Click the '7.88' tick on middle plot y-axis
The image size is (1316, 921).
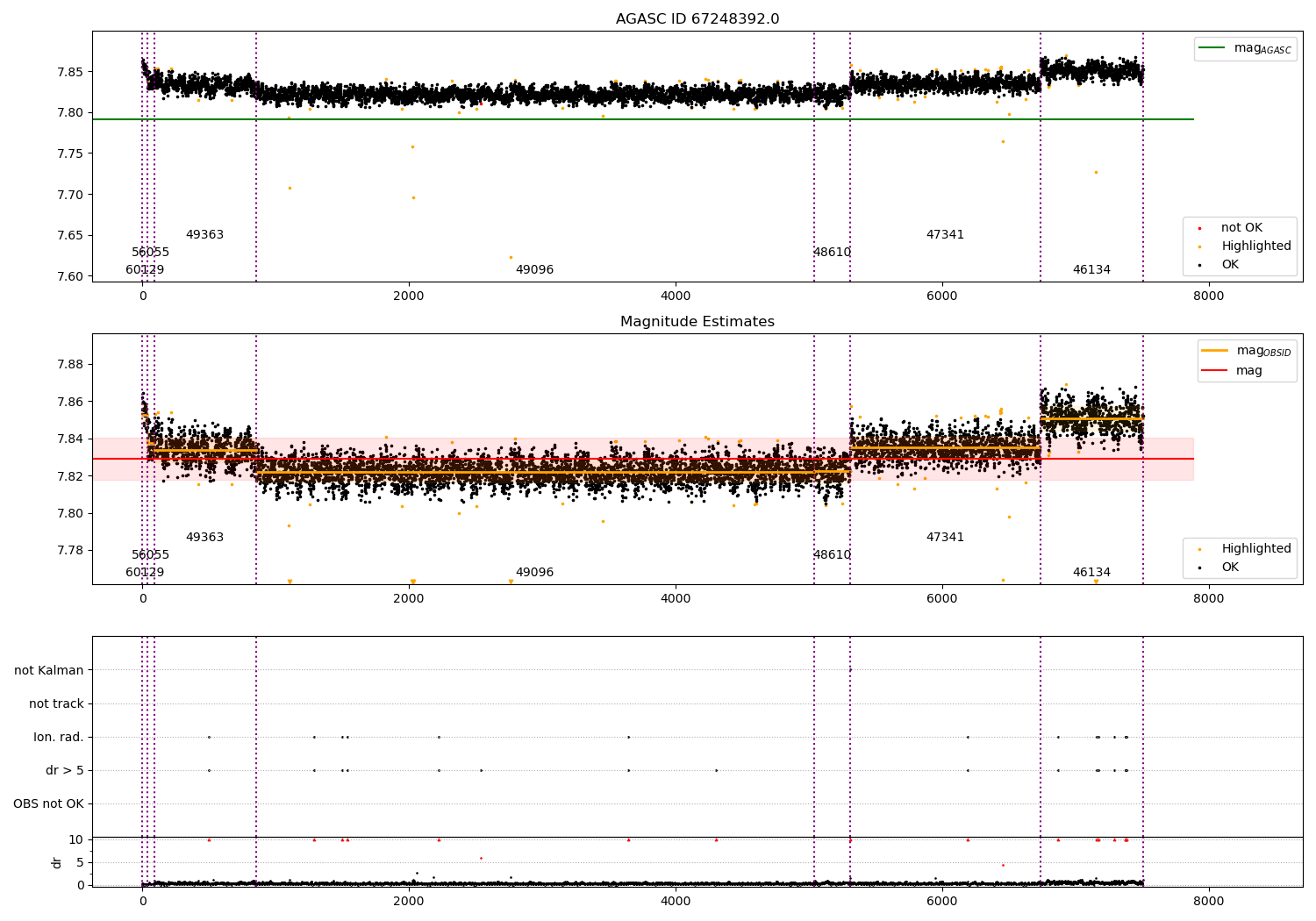coord(70,364)
